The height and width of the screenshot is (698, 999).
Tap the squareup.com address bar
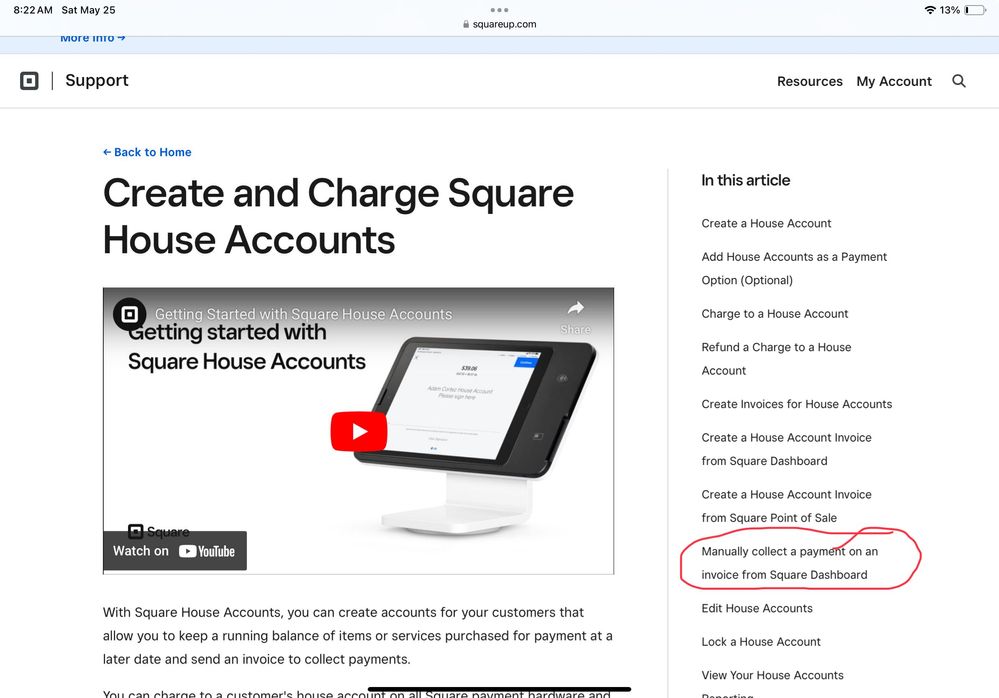click(x=499, y=24)
